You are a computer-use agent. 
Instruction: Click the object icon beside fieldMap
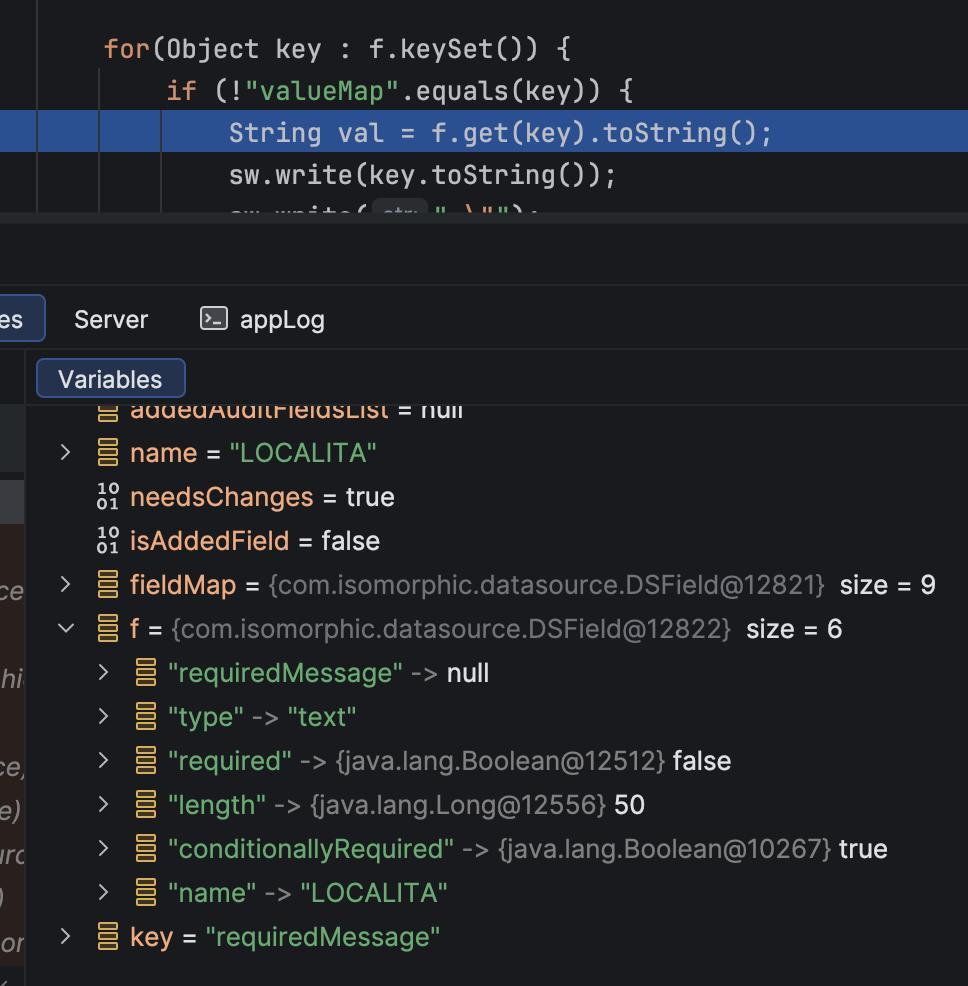108,585
